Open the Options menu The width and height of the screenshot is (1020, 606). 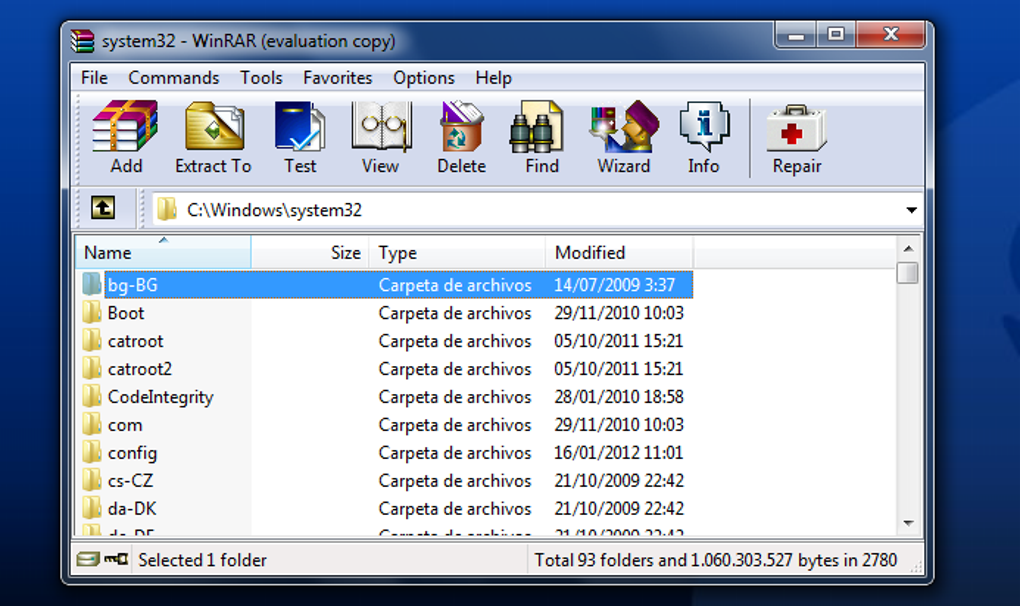tap(423, 78)
